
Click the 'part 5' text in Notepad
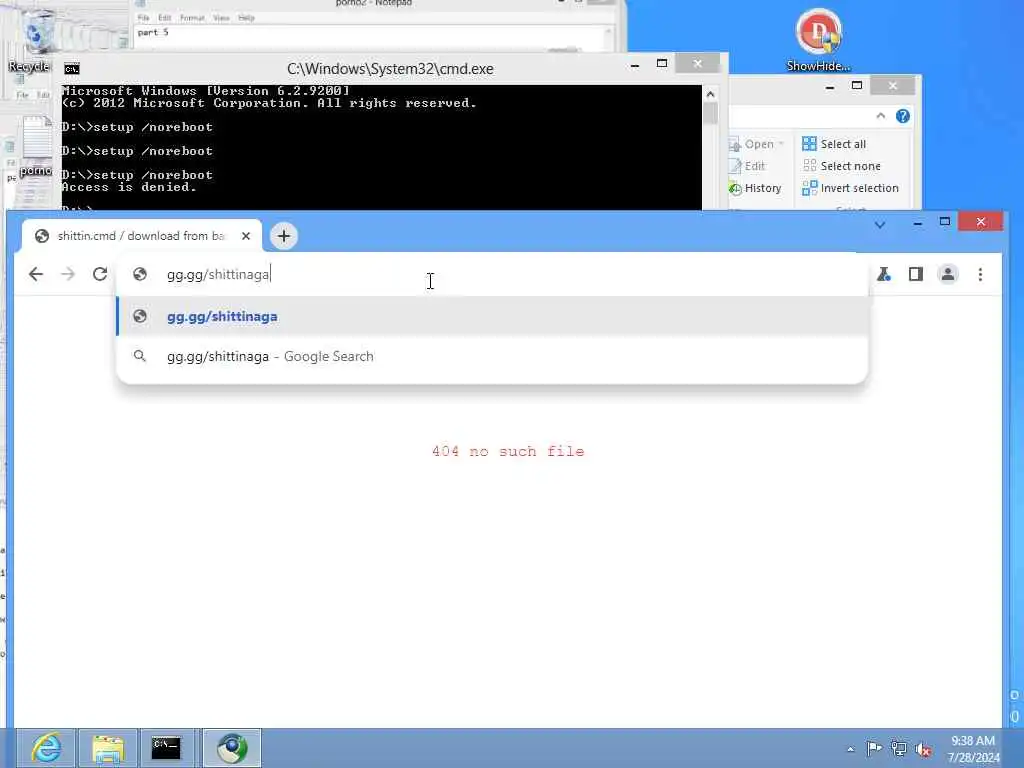(x=153, y=32)
